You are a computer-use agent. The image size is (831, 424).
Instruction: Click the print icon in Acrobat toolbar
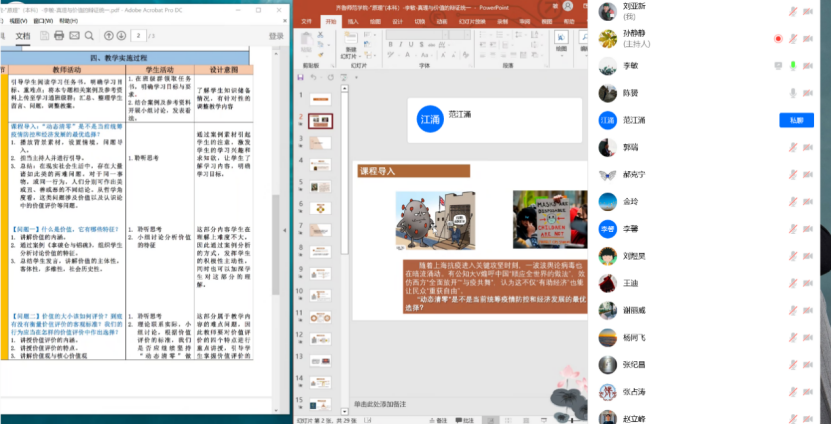60,36
